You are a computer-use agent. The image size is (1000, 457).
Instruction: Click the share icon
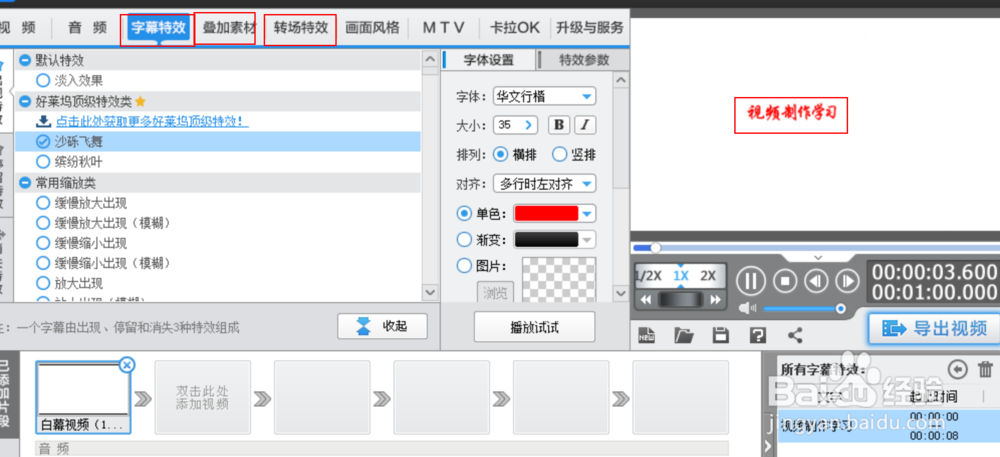[795, 334]
